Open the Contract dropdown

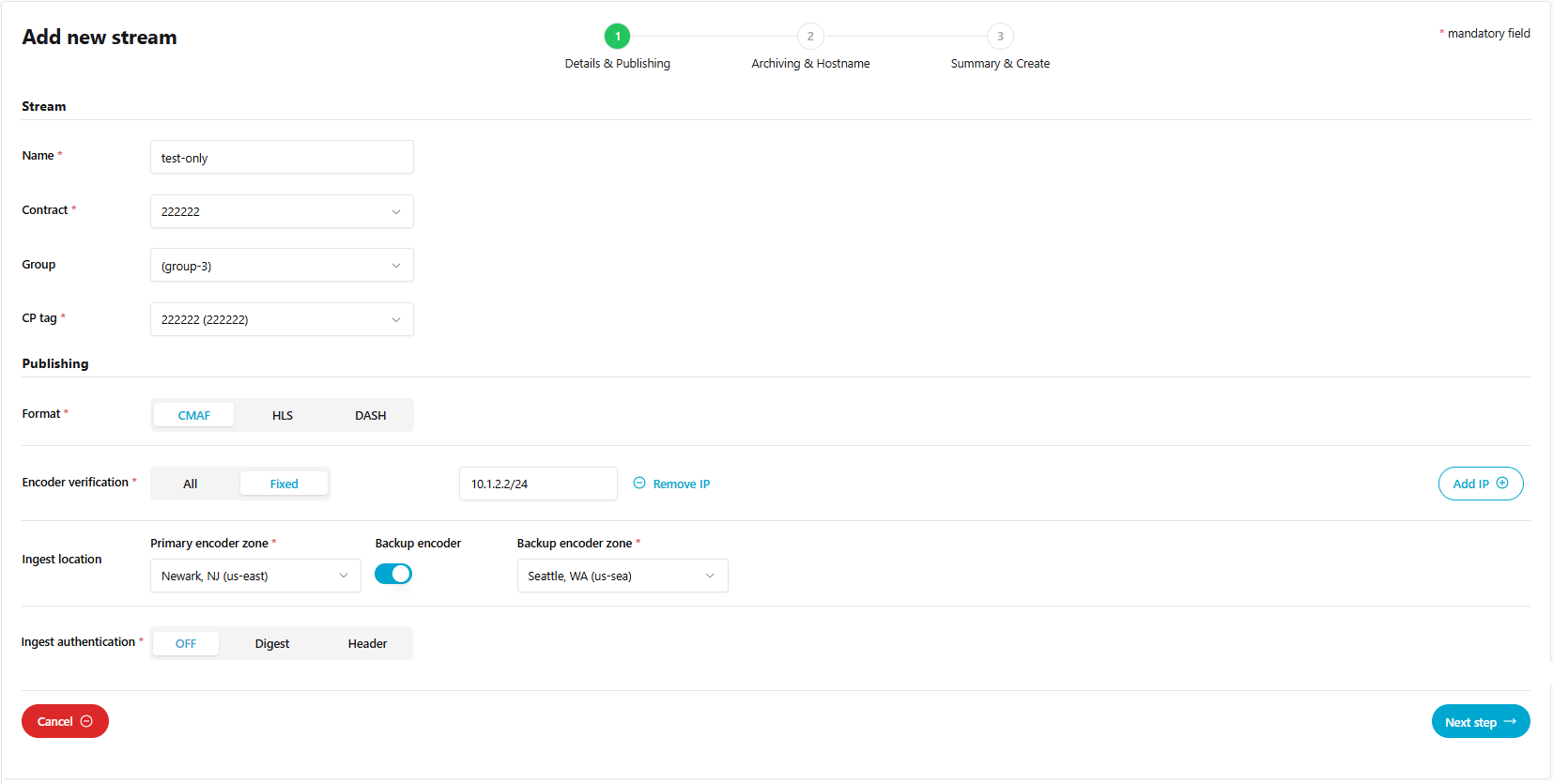(282, 211)
